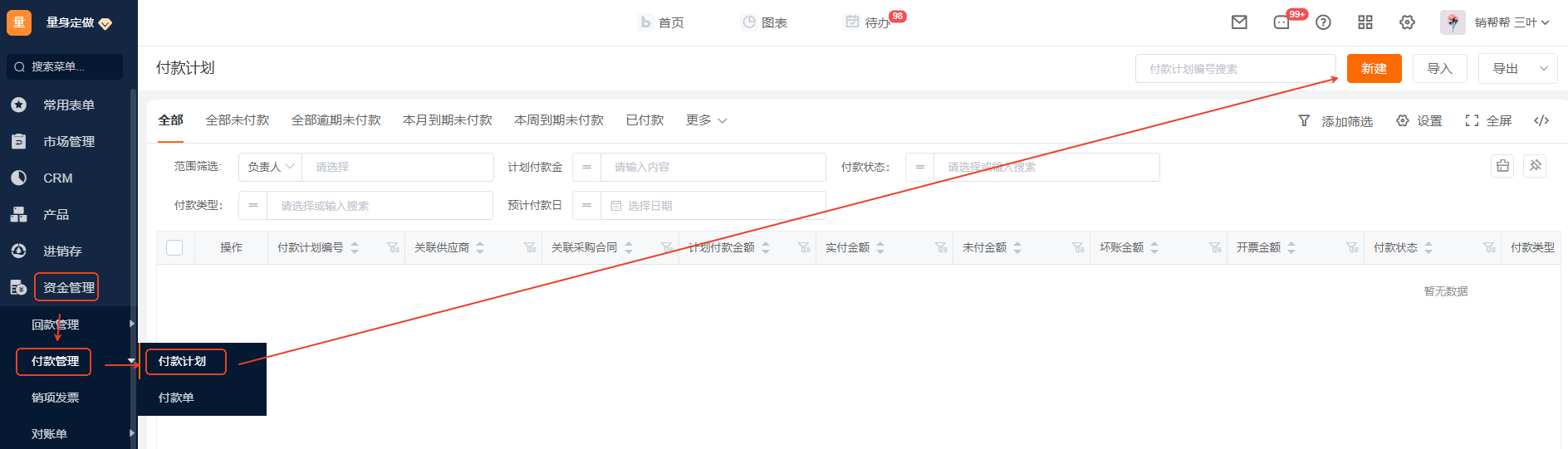This screenshot has height=449, width=1568.
Task: Sort by 付款计划编号 column arrows
Action: [355, 247]
